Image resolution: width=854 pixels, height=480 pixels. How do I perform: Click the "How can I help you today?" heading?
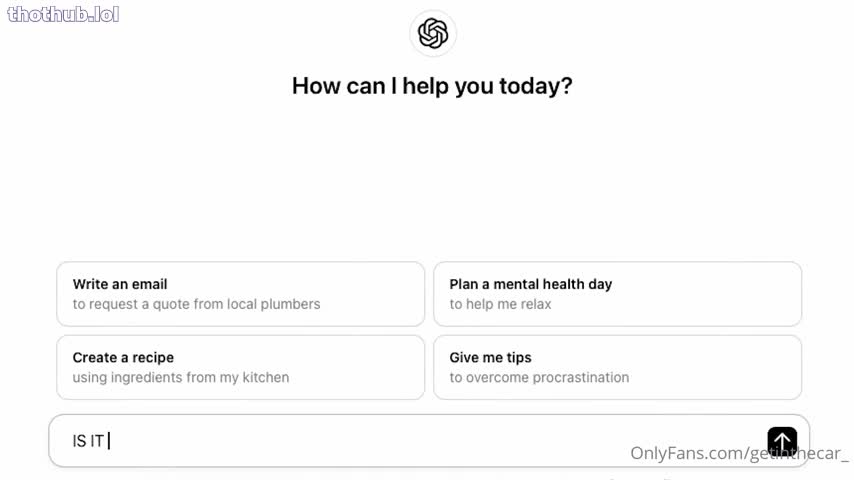pyautogui.click(x=432, y=86)
